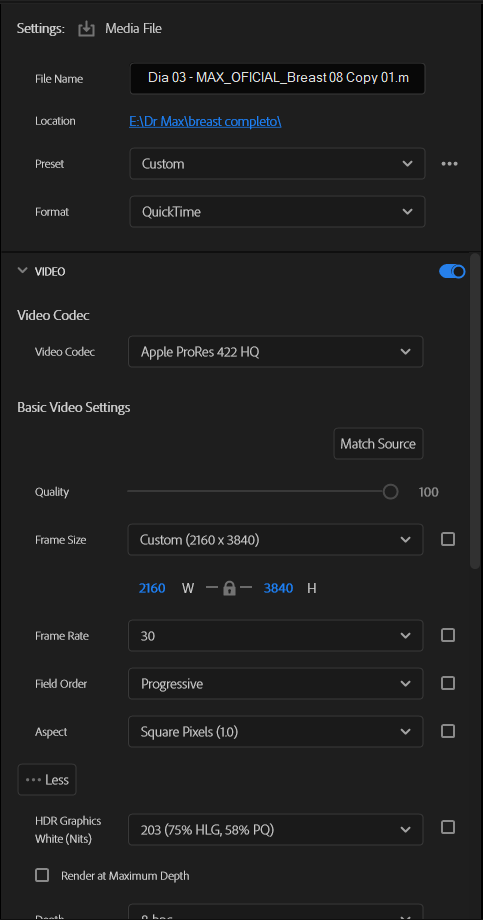Open the Preset dropdown showing Custom
This screenshot has height=920, width=483.
tap(277, 164)
